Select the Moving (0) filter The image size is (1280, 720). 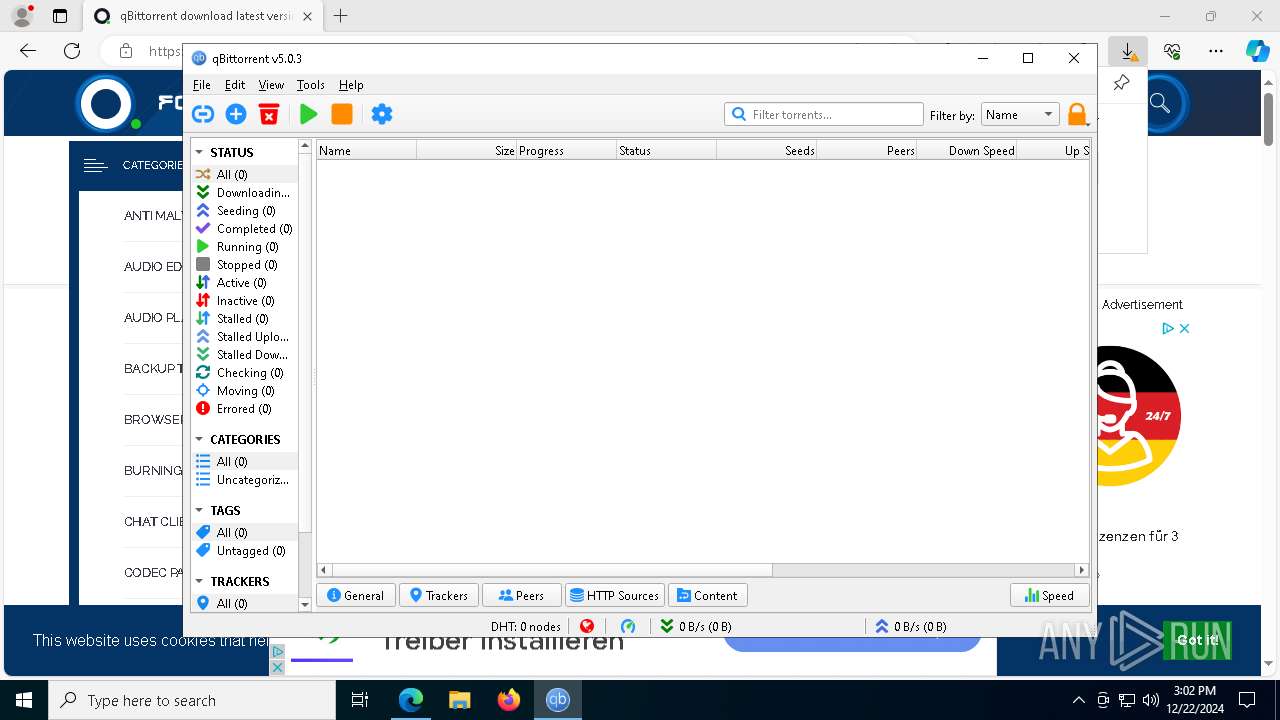pyautogui.click(x=245, y=390)
